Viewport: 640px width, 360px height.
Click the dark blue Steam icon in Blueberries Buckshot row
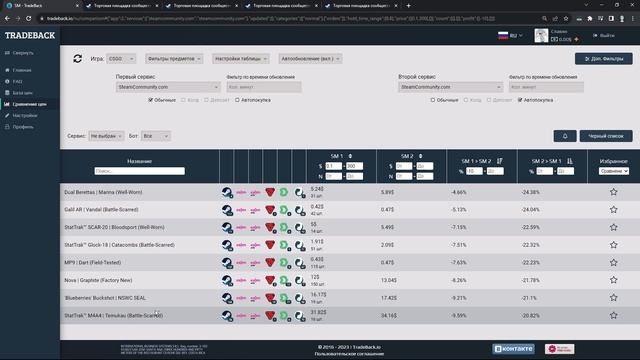pos(227,298)
